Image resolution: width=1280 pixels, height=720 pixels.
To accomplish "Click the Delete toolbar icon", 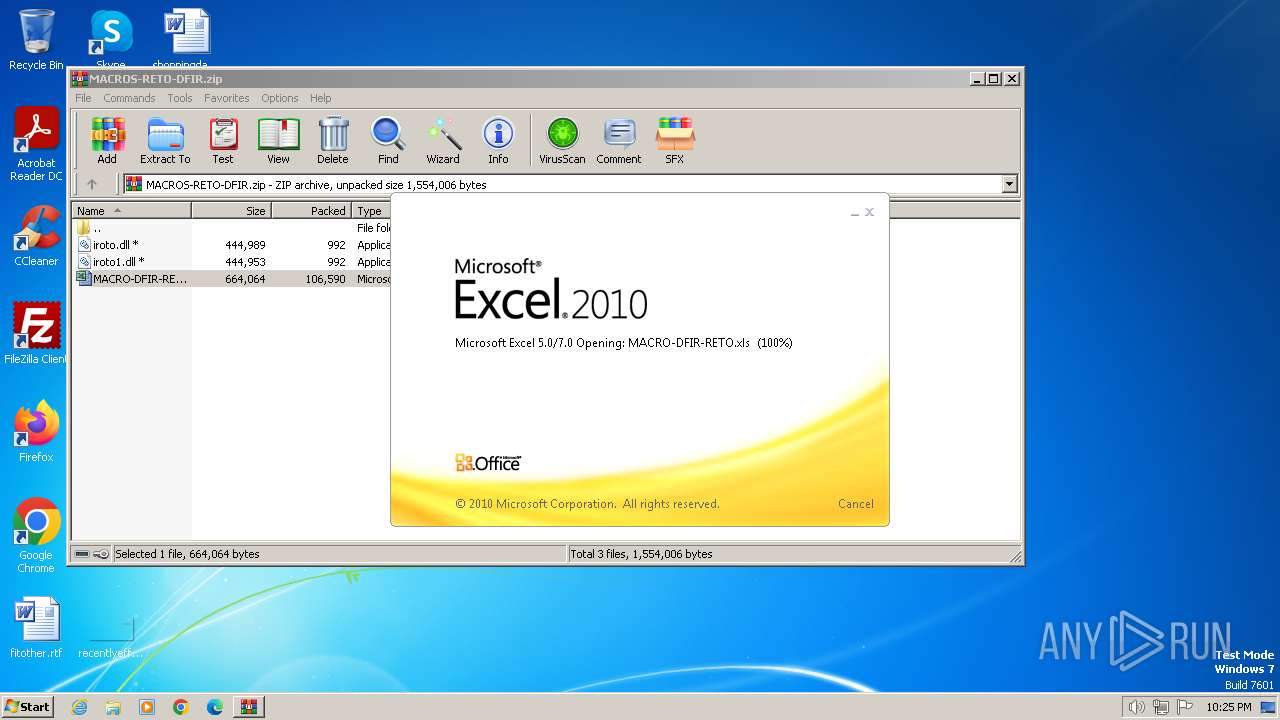I will [333, 140].
